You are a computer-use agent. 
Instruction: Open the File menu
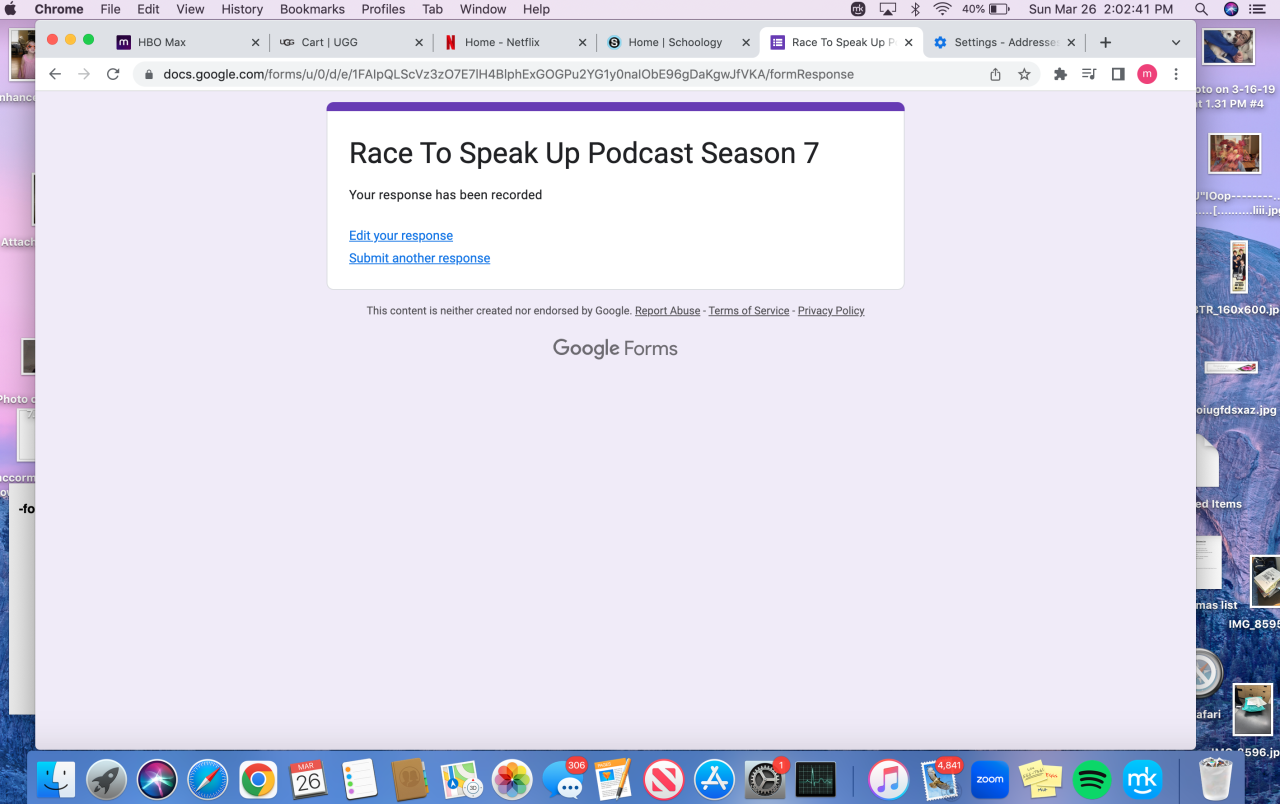point(110,9)
